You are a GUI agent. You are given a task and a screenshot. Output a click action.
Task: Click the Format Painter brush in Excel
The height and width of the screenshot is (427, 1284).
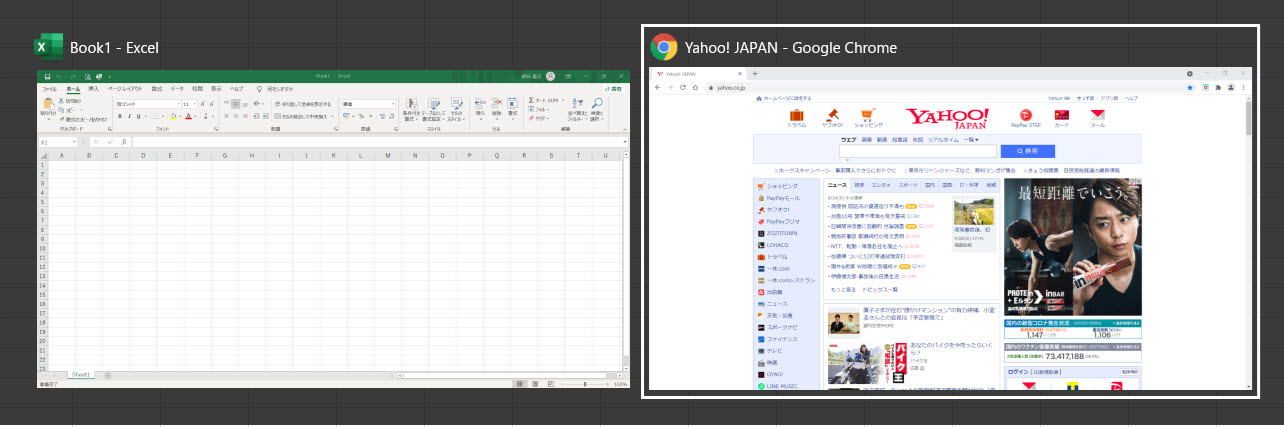click(63, 119)
